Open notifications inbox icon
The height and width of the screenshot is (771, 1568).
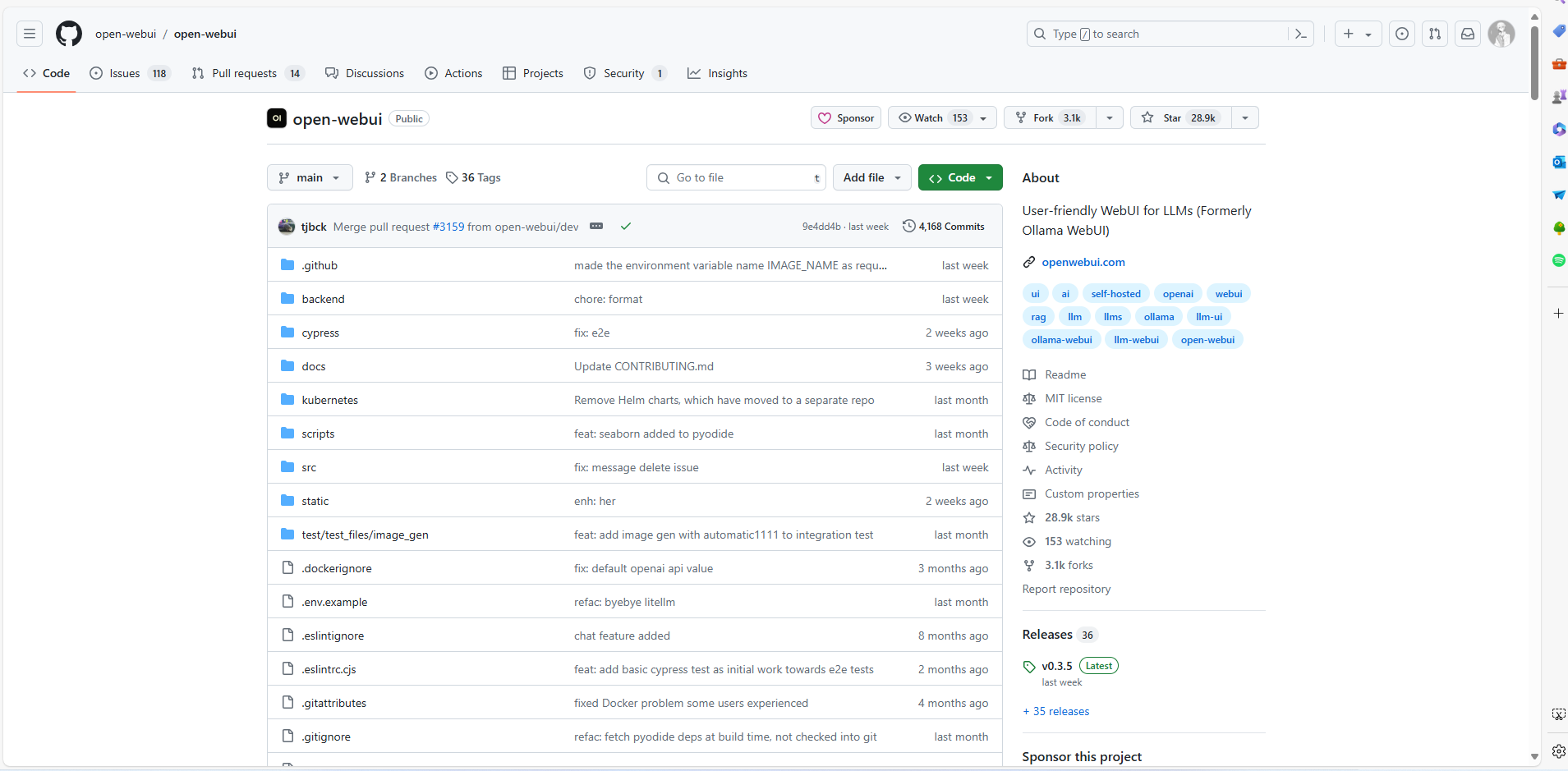tap(1468, 34)
